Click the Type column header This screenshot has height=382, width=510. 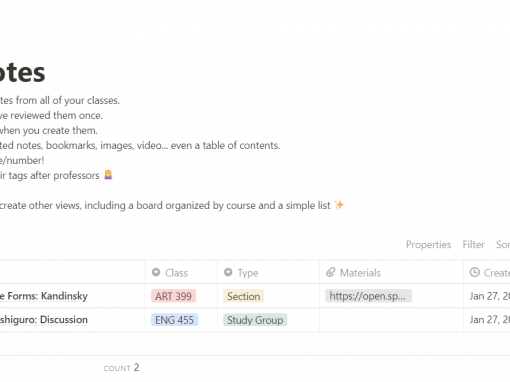pyautogui.click(x=268, y=272)
